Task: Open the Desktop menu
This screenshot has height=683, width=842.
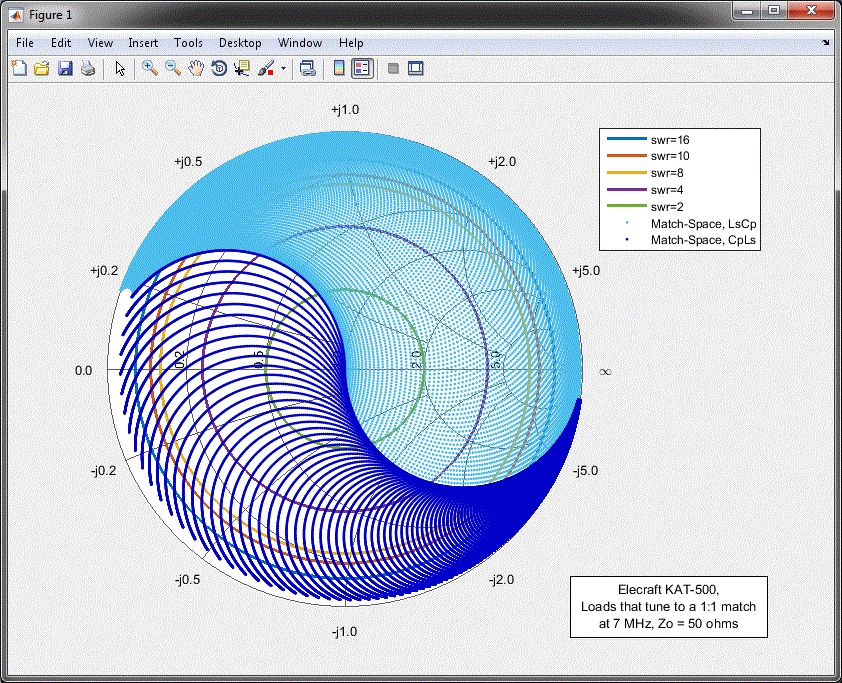Action: coord(240,43)
